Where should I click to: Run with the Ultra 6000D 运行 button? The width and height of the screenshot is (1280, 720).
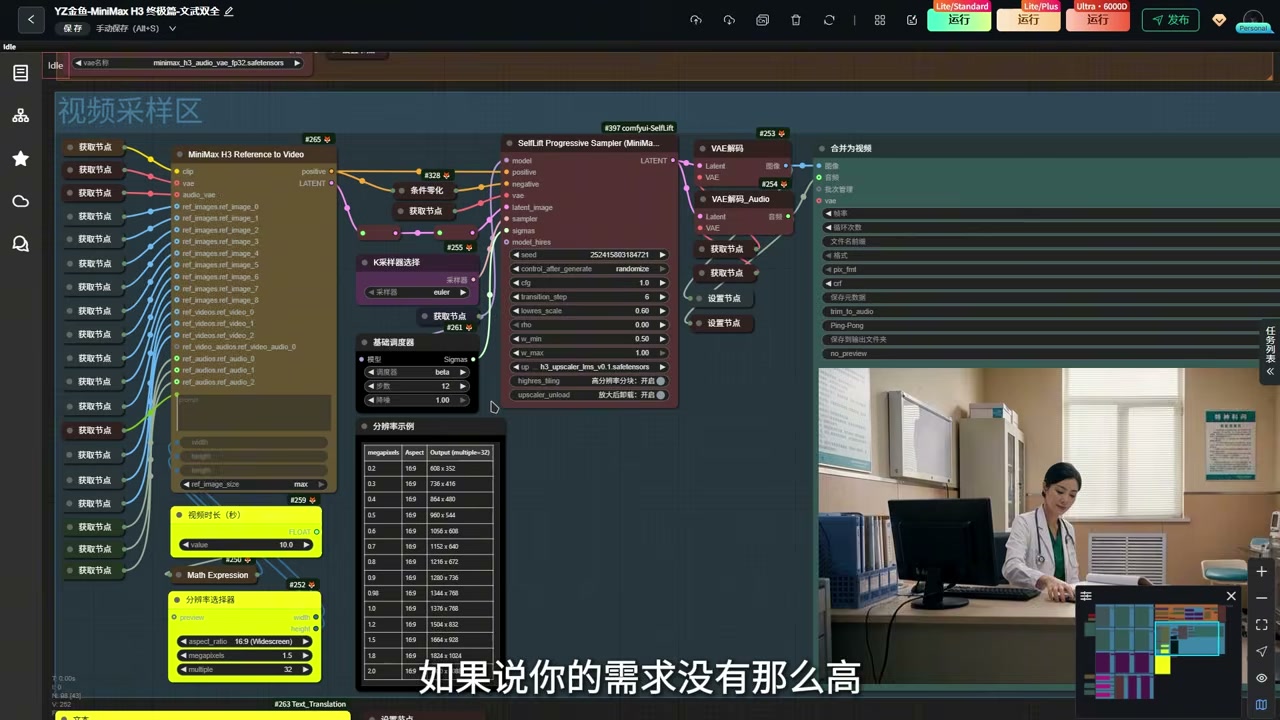pyautogui.click(x=1097, y=19)
